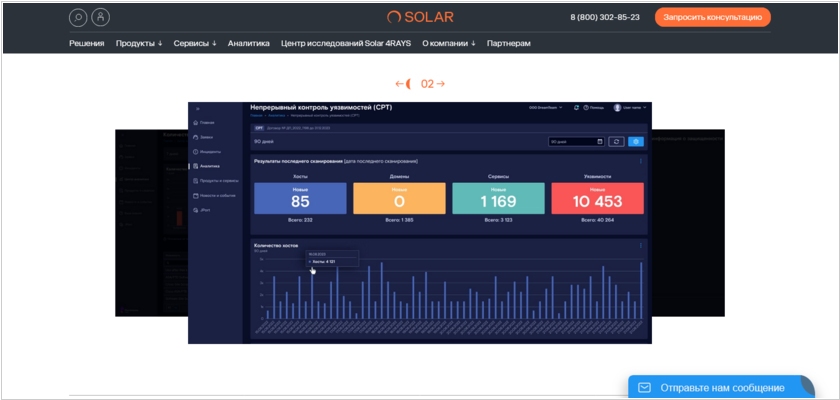The height and width of the screenshot is (400, 840).
Task: Click the red Уязвимости 10 453 card
Action: 597,198
